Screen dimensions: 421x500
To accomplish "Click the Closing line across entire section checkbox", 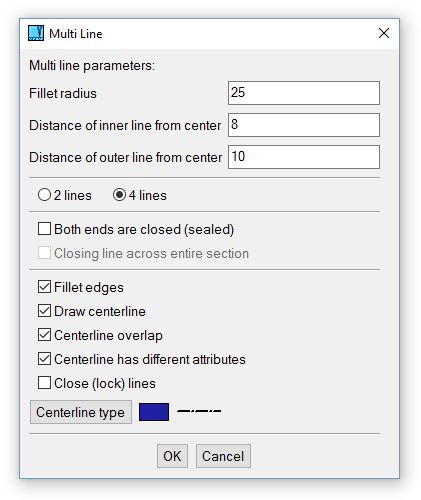I will 44,253.
